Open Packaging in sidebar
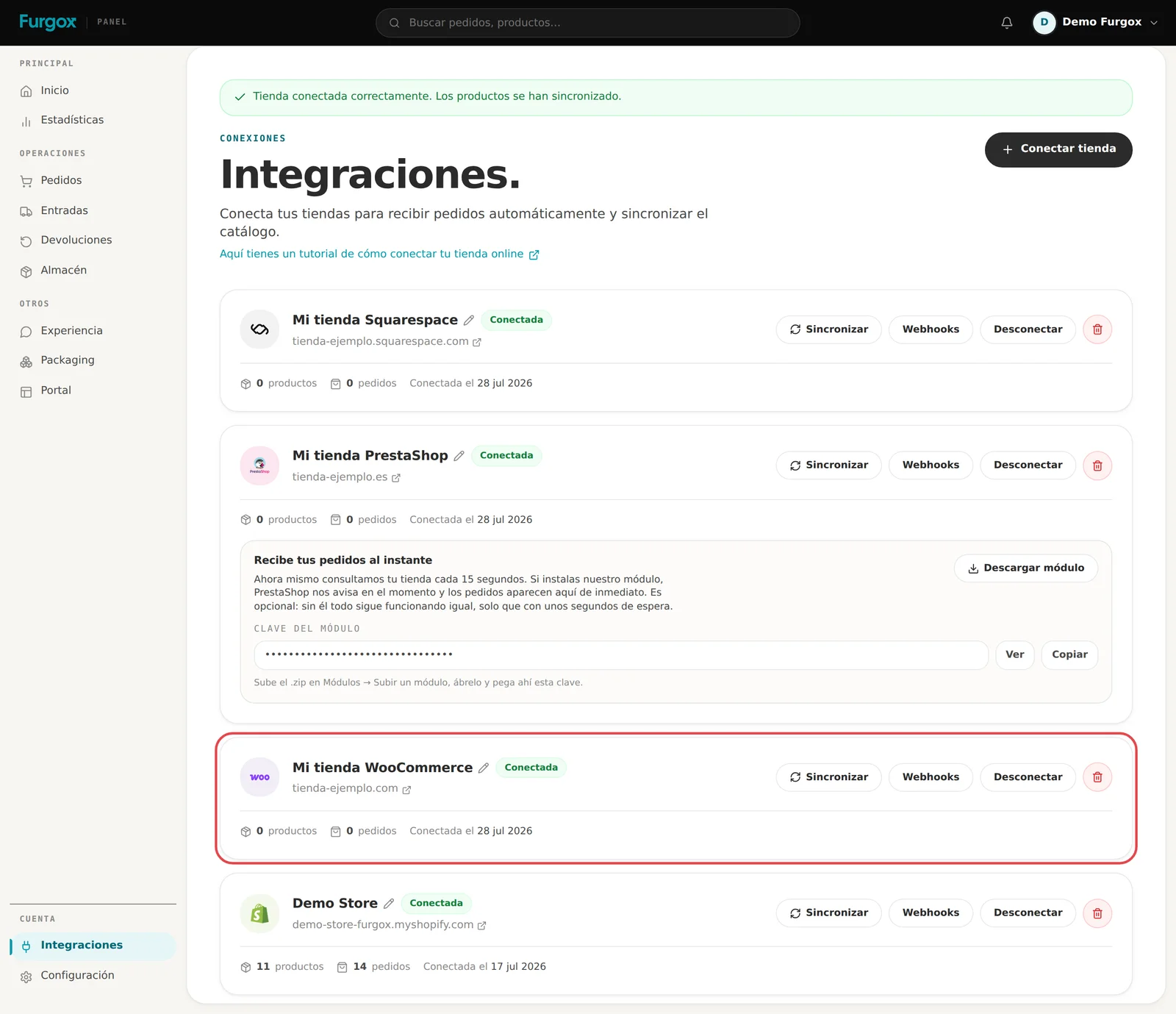Image resolution: width=1176 pixels, height=1014 pixels. pos(93,360)
